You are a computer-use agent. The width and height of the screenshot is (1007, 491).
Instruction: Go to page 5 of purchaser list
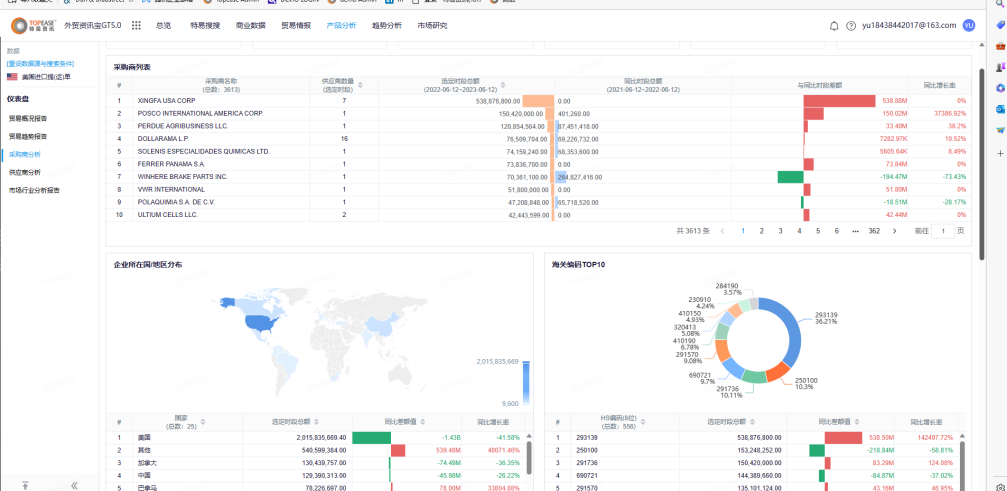(x=818, y=231)
